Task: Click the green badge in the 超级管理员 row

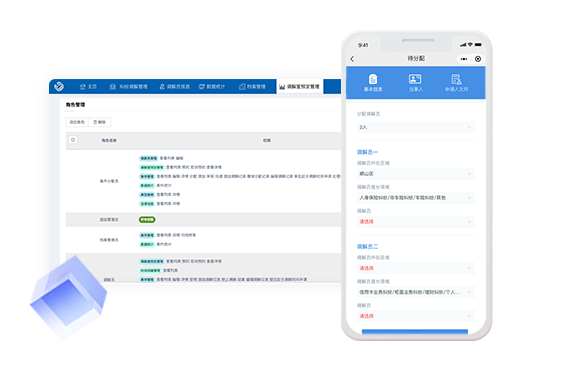Action: click(x=147, y=219)
